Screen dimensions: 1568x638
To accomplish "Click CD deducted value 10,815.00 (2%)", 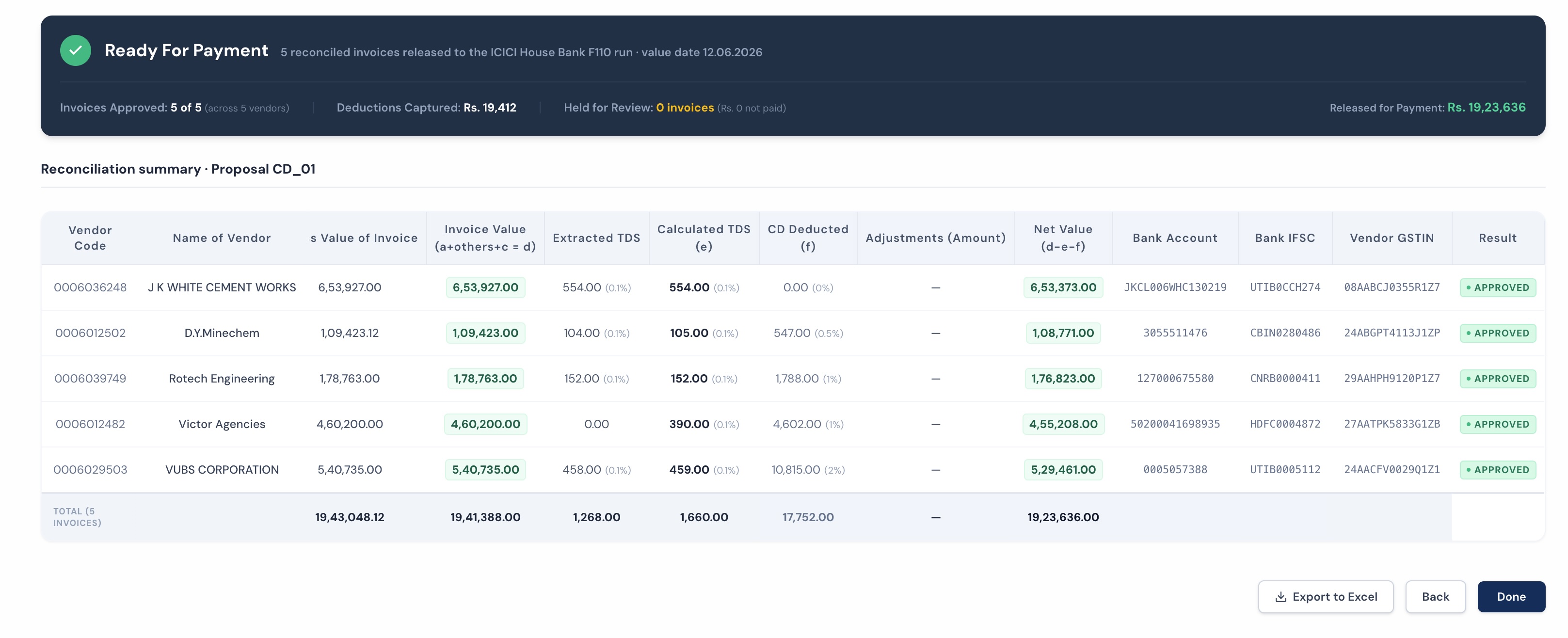I will [808, 470].
